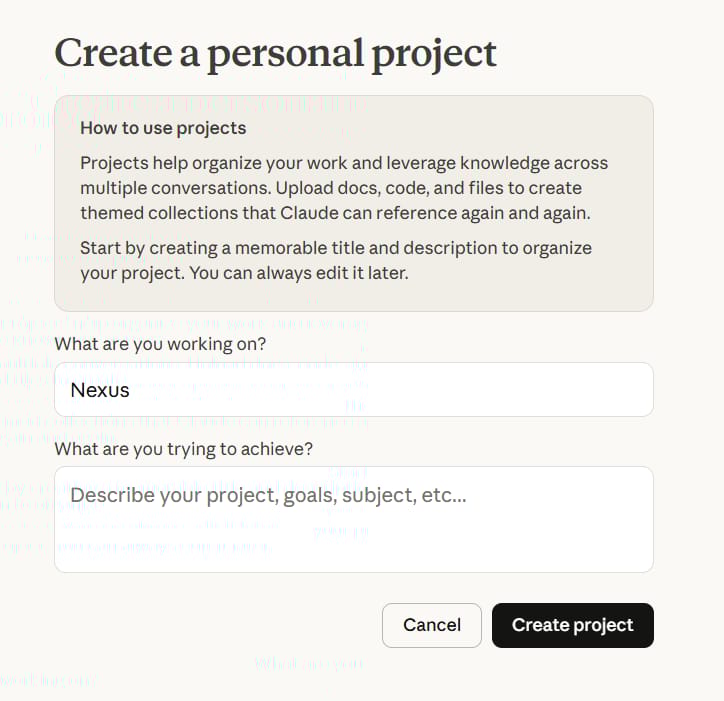724x701 pixels.
Task: Cancel the project creation dialog
Action: point(432,625)
